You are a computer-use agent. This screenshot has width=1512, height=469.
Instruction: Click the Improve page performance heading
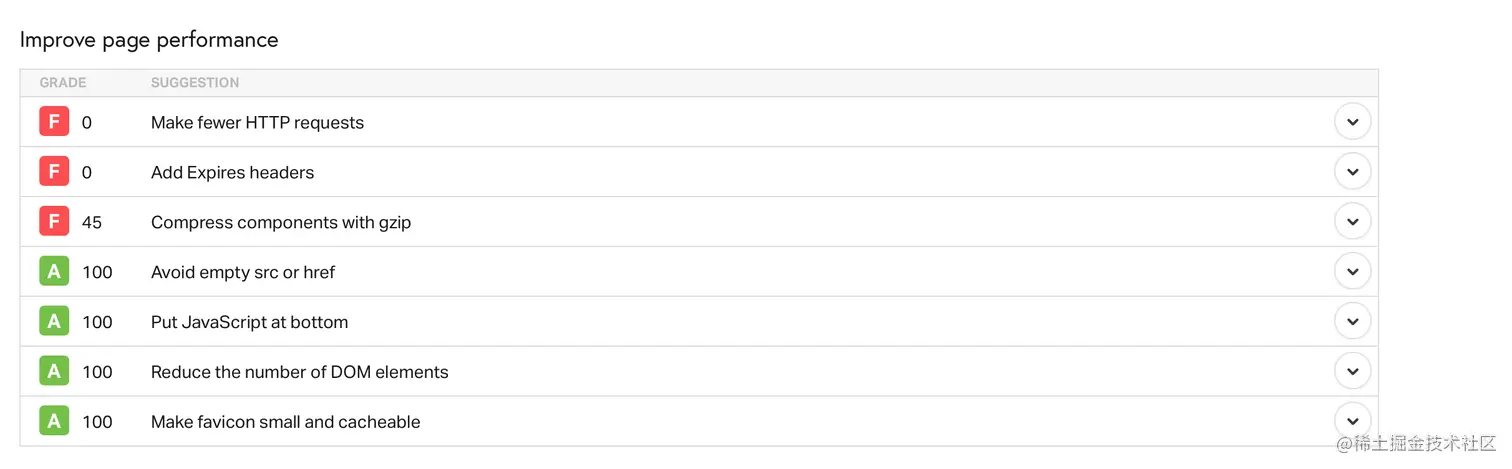click(x=149, y=40)
